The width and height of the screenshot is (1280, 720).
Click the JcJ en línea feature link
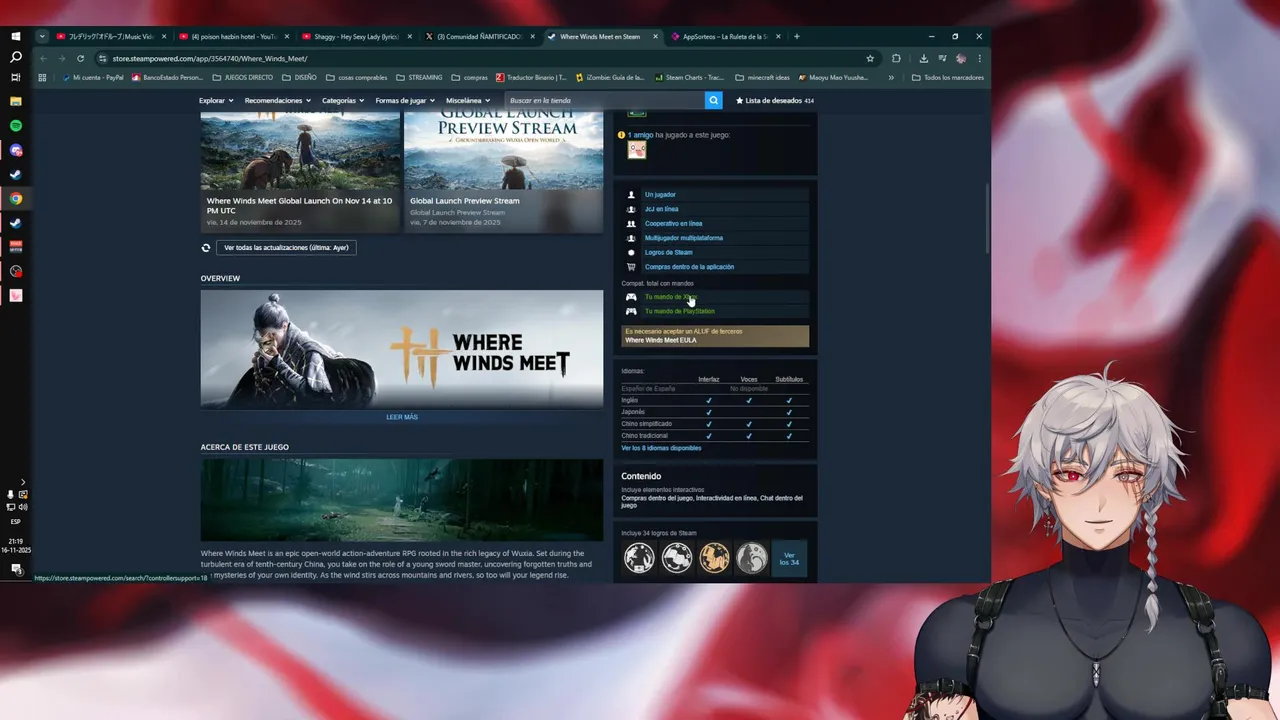tap(661, 209)
